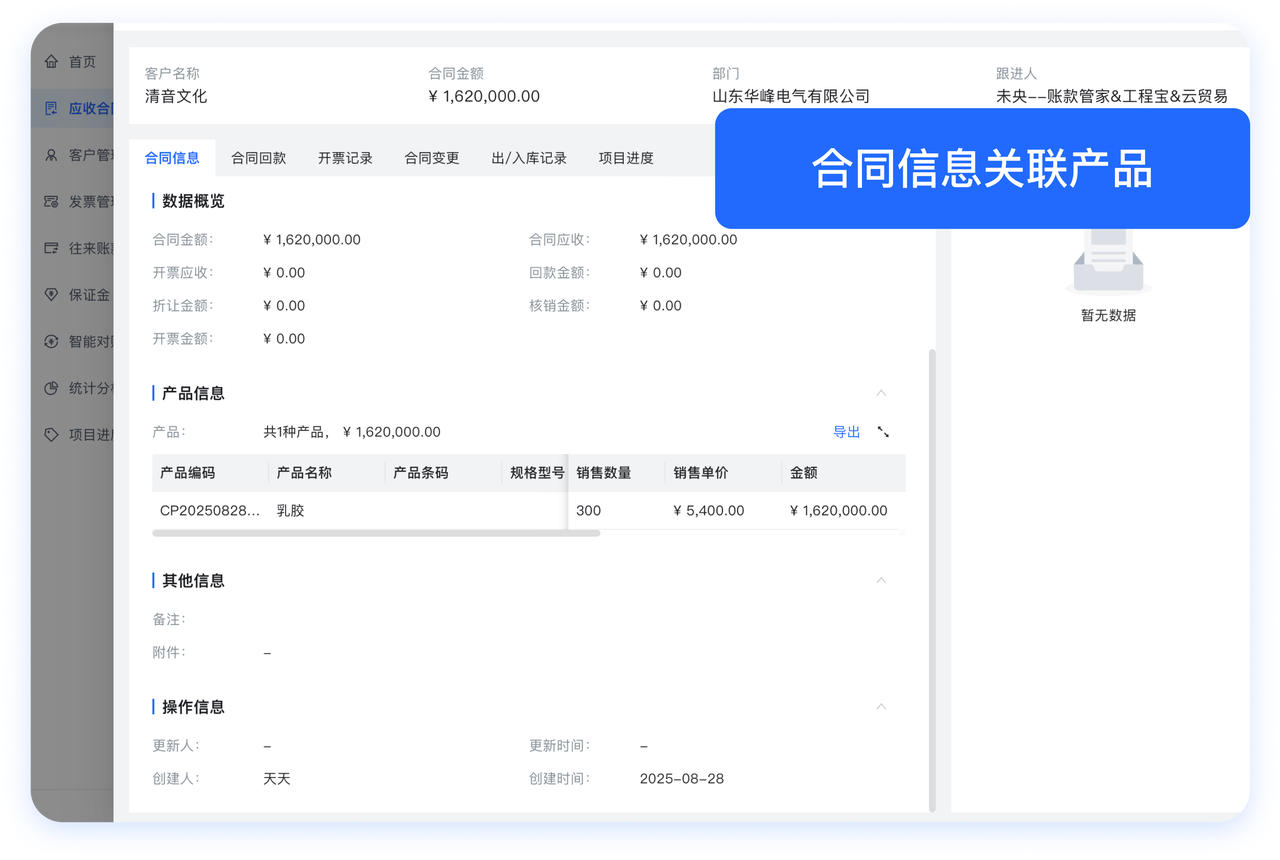
Task: Go to the 合同变更 tab
Action: (432, 158)
